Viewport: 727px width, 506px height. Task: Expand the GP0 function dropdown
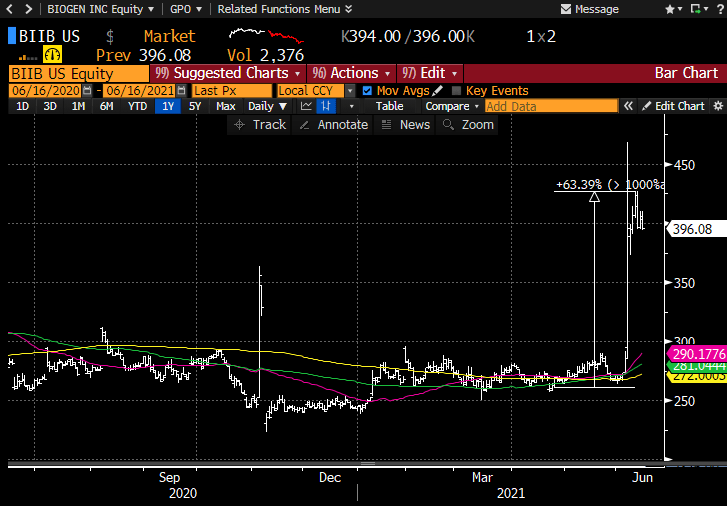coord(185,9)
